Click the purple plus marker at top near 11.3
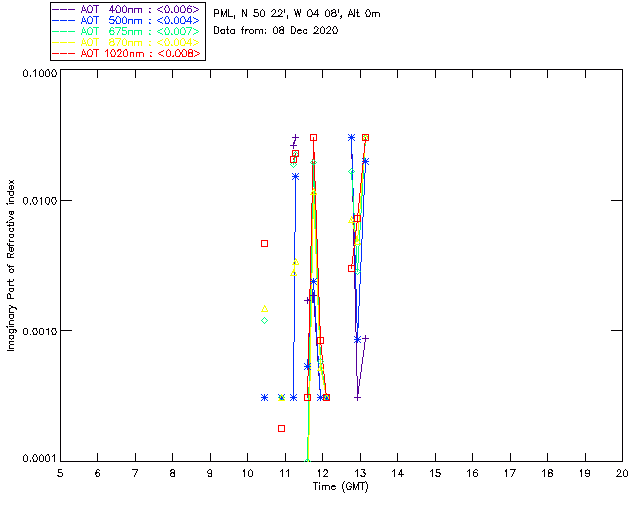Viewport: 640px width, 512px height. 296,138
